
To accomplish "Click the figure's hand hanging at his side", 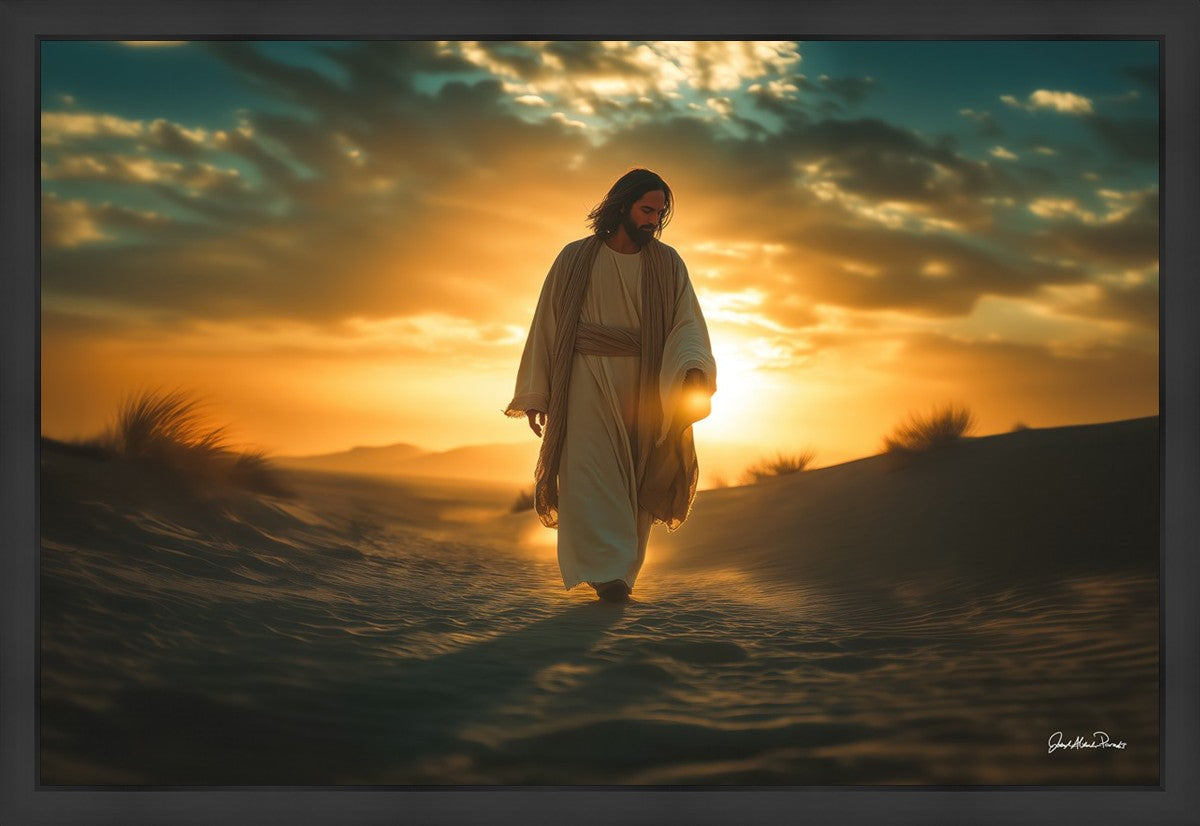I will coord(537,423).
